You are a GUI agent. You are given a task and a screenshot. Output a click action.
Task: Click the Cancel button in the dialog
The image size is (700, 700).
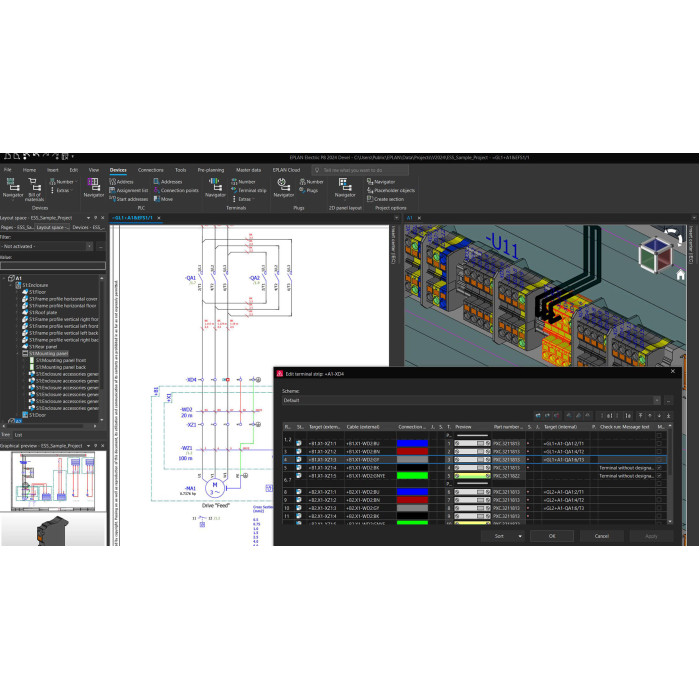[601, 536]
